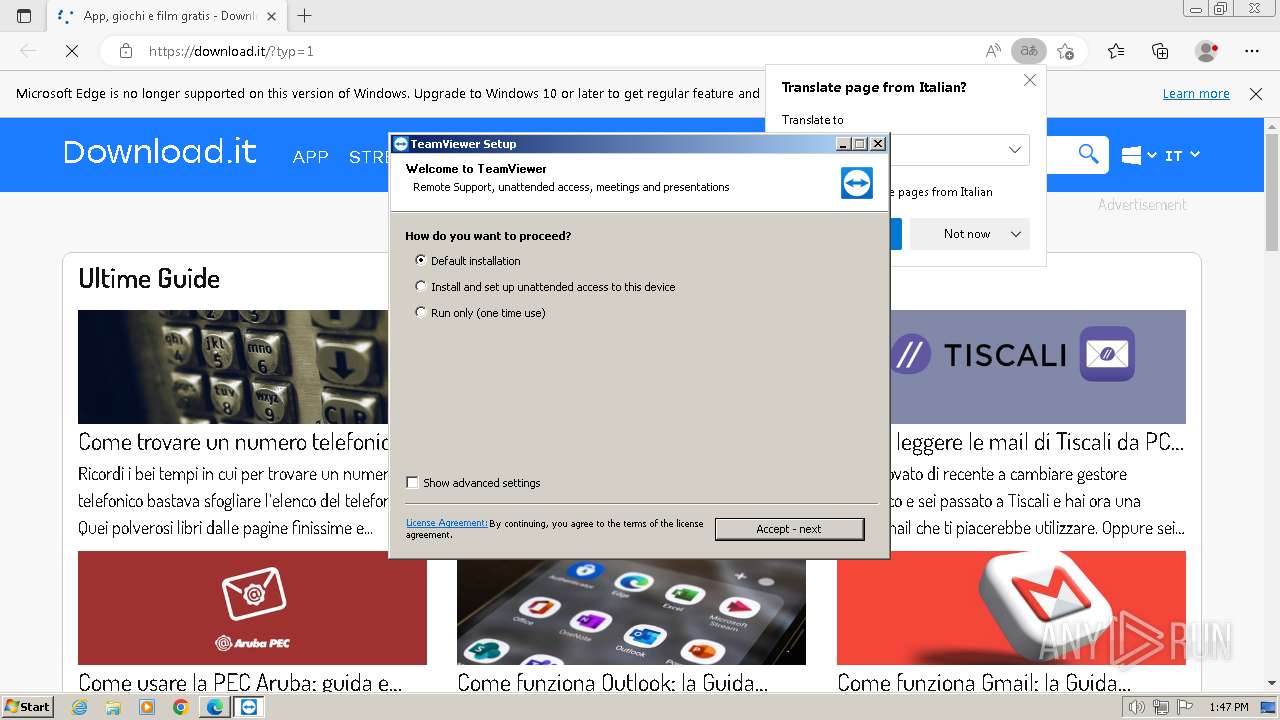The height and width of the screenshot is (720, 1280).
Task: Open the Windows Start menu
Action: click(28, 706)
